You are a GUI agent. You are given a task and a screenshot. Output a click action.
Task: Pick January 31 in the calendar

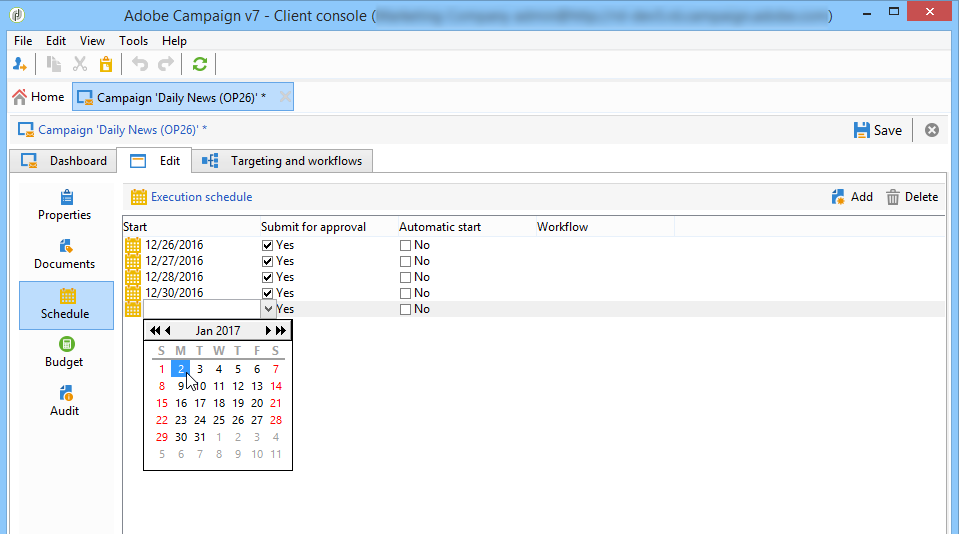pos(200,437)
